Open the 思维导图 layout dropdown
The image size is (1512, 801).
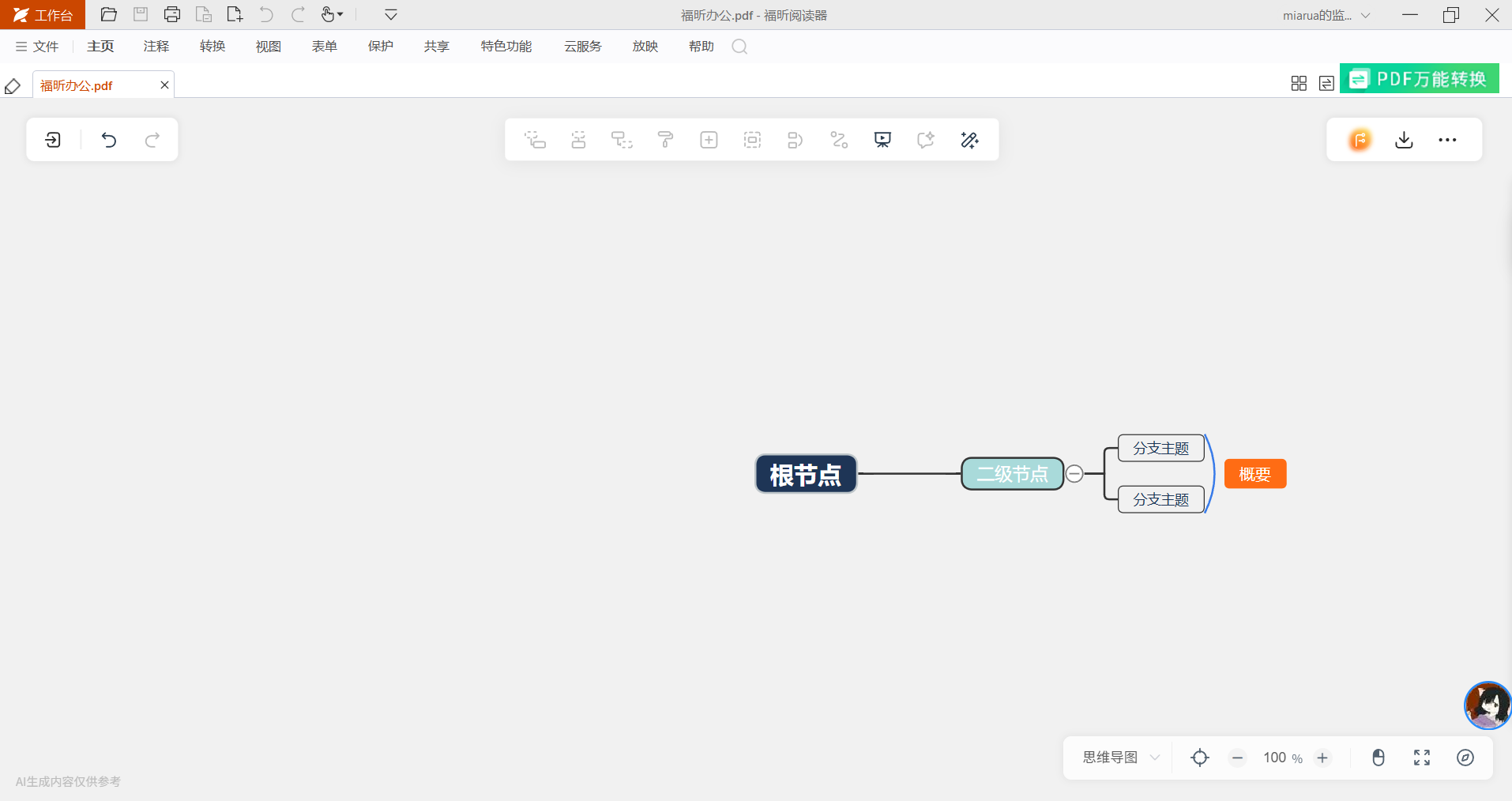(x=1120, y=758)
